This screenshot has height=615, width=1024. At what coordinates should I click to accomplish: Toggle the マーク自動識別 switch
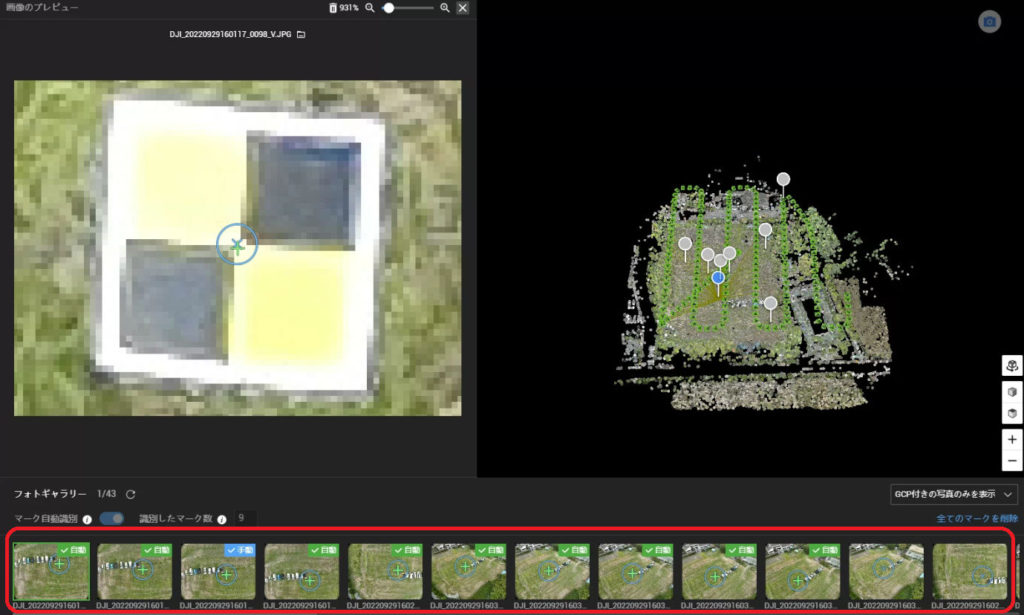click(112, 518)
